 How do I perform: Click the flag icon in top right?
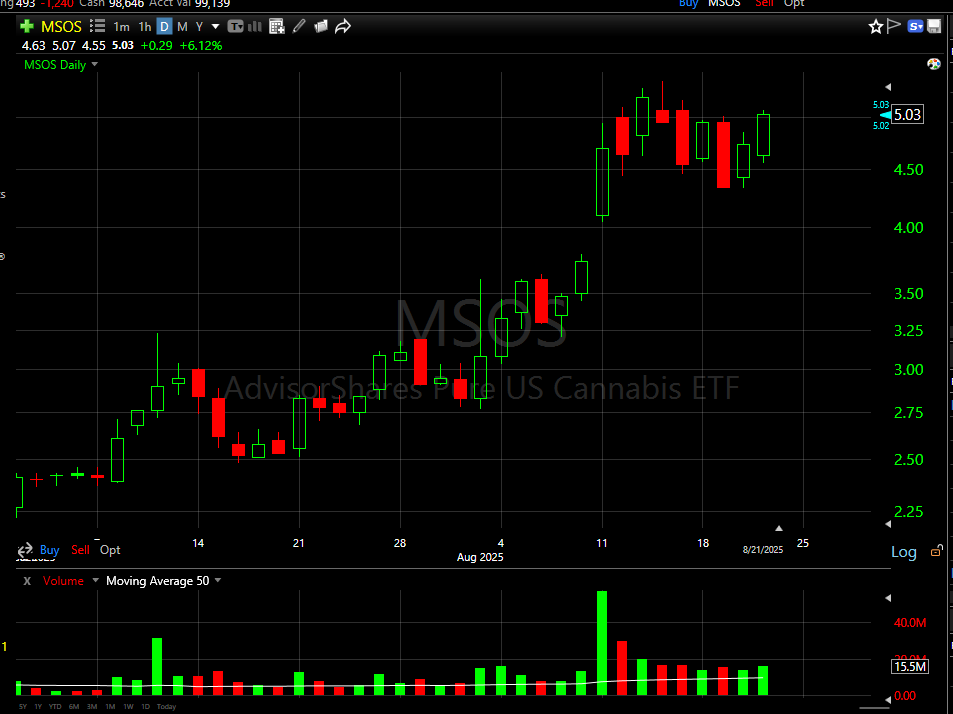click(x=895, y=27)
